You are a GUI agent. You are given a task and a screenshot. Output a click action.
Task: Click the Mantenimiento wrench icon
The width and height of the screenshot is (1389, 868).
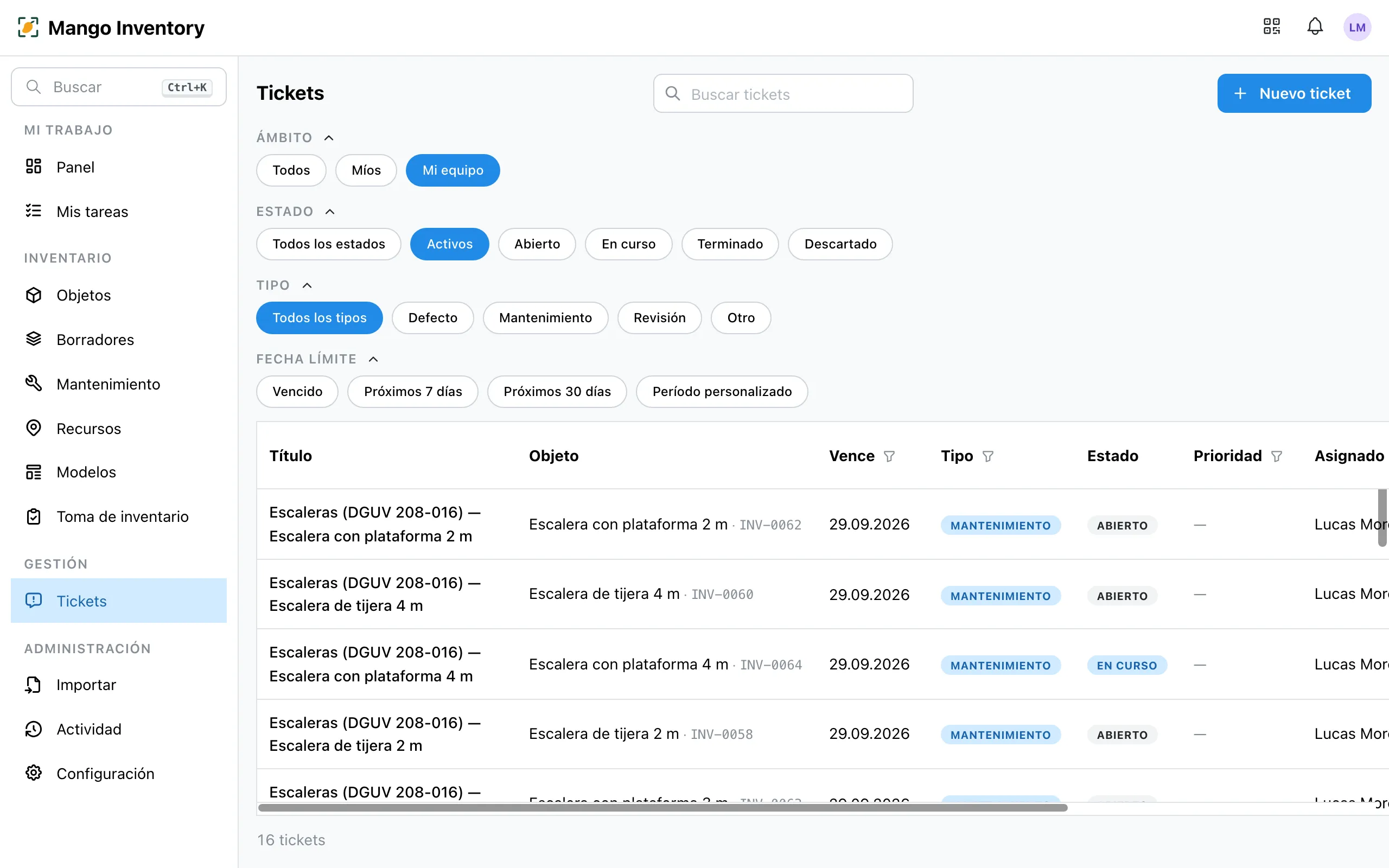tap(34, 384)
